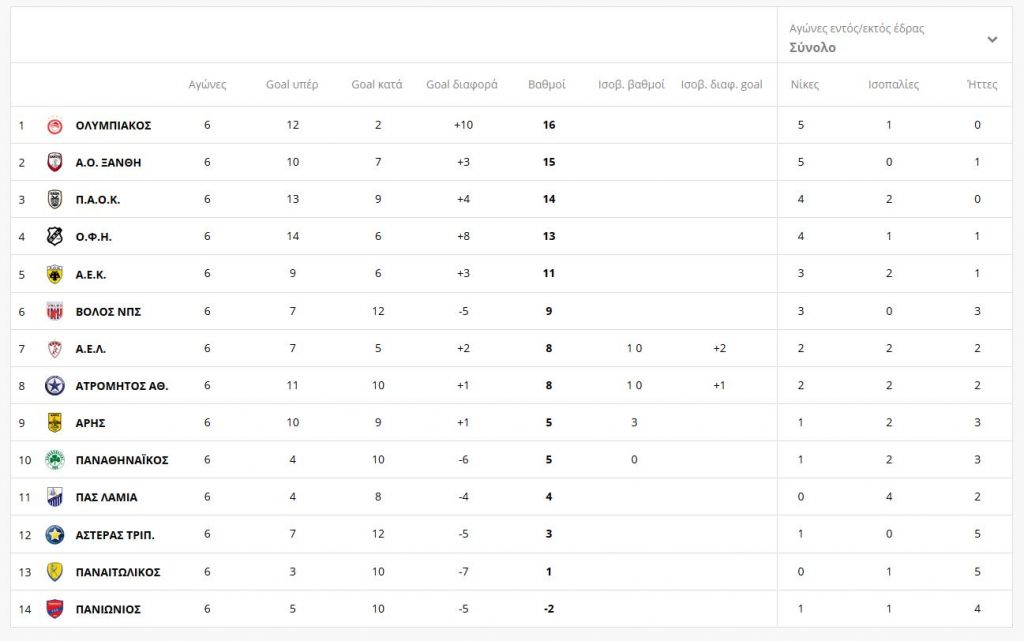This screenshot has height=641, width=1024.
Task: Click the Ατρόμητος blue star logo
Action: (x=55, y=386)
